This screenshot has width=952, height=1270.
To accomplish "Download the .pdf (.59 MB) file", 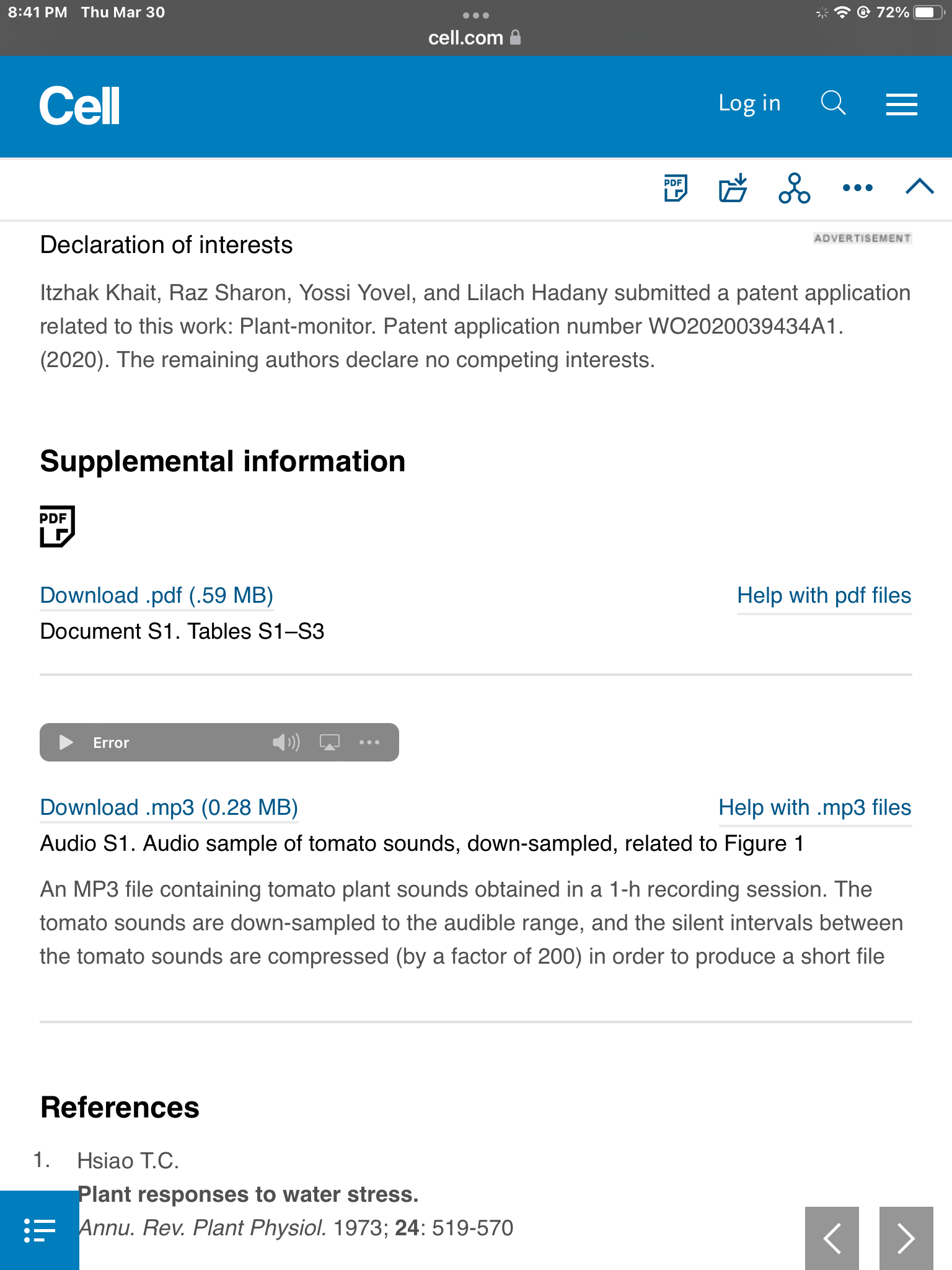I will point(156,595).
